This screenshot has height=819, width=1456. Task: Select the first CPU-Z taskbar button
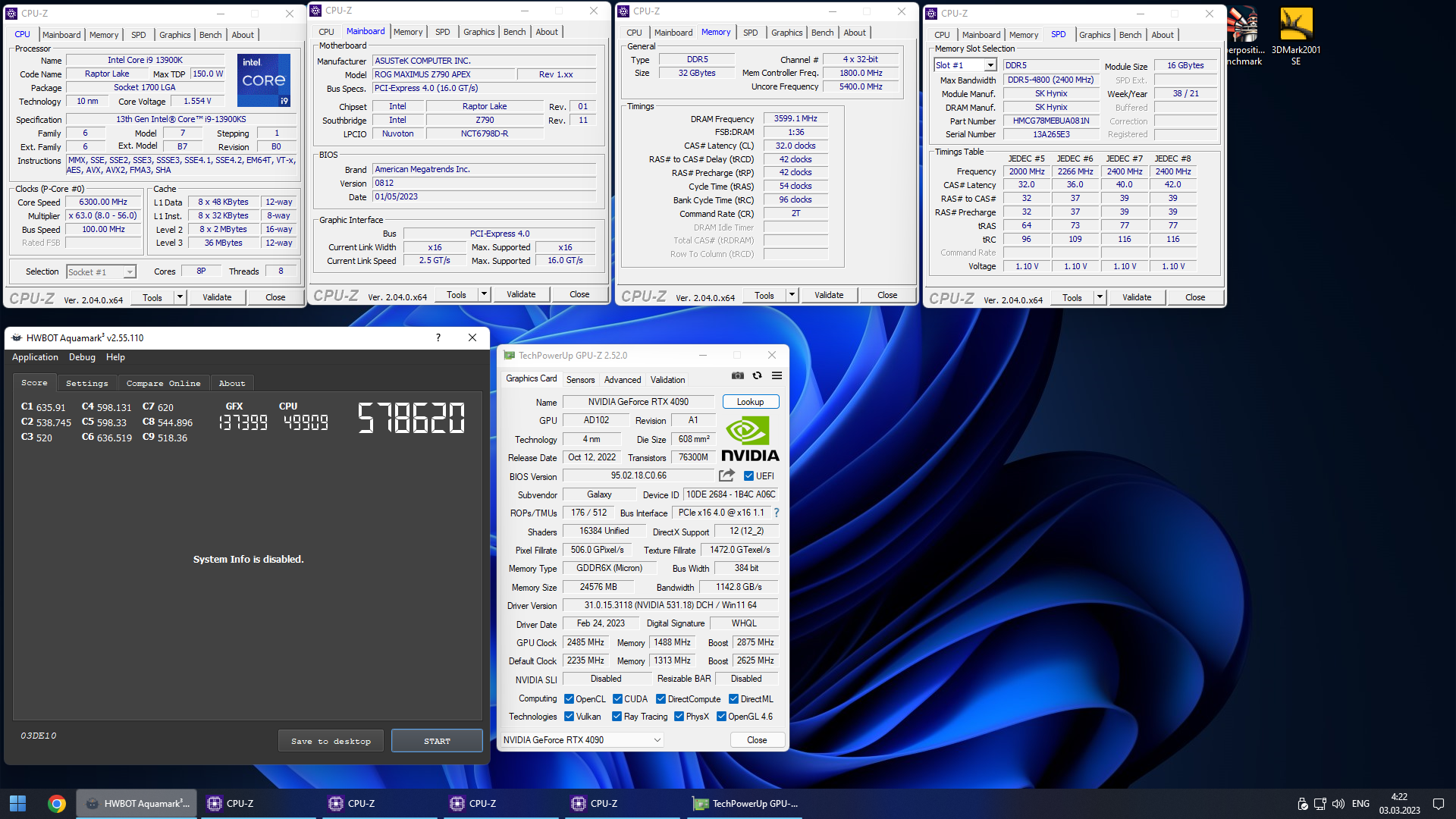coord(258,803)
